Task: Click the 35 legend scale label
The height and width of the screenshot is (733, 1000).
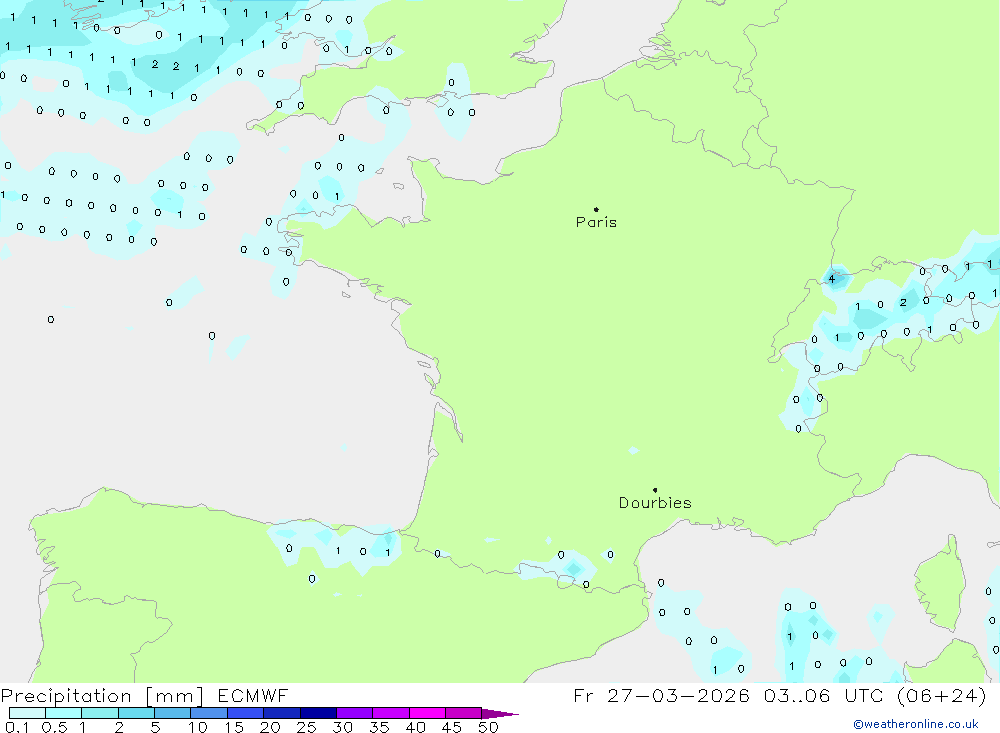Action: pyautogui.click(x=379, y=727)
